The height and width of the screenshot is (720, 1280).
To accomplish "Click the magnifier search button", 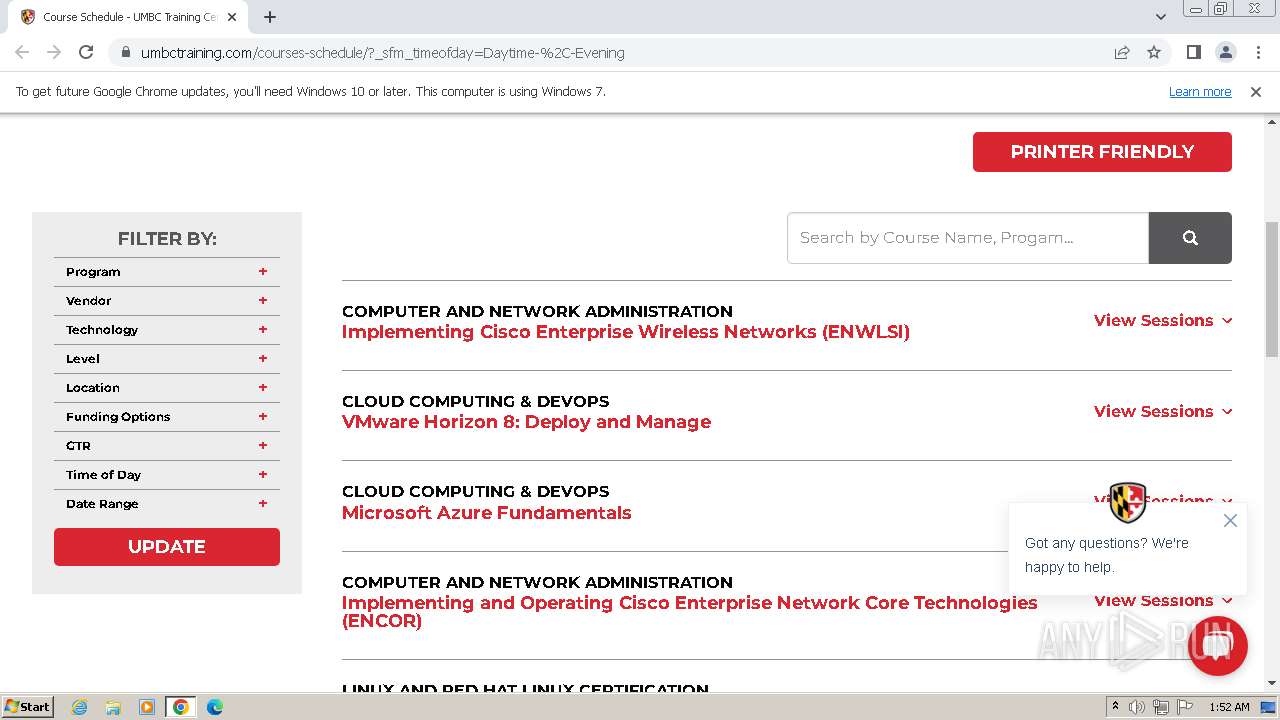I will [x=1190, y=238].
